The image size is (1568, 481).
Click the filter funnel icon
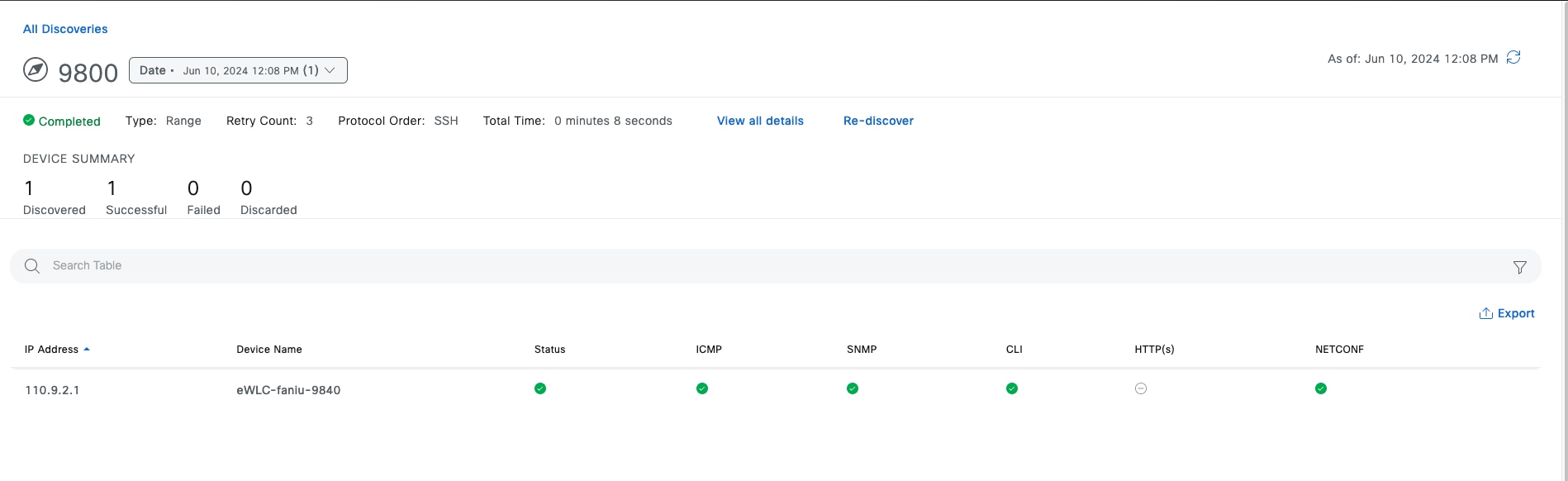tap(1519, 267)
